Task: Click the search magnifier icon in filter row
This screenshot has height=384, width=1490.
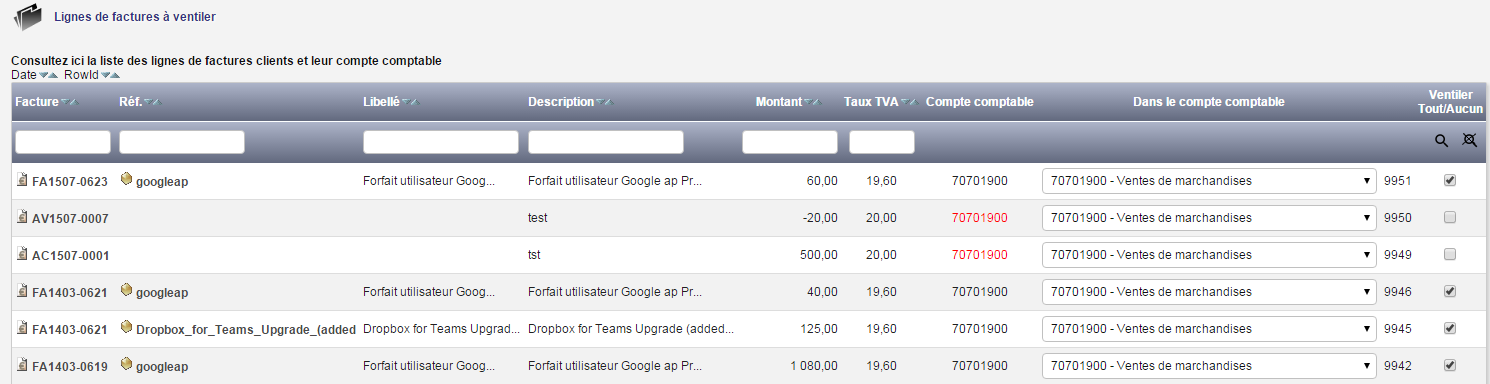Action: pos(1441,141)
